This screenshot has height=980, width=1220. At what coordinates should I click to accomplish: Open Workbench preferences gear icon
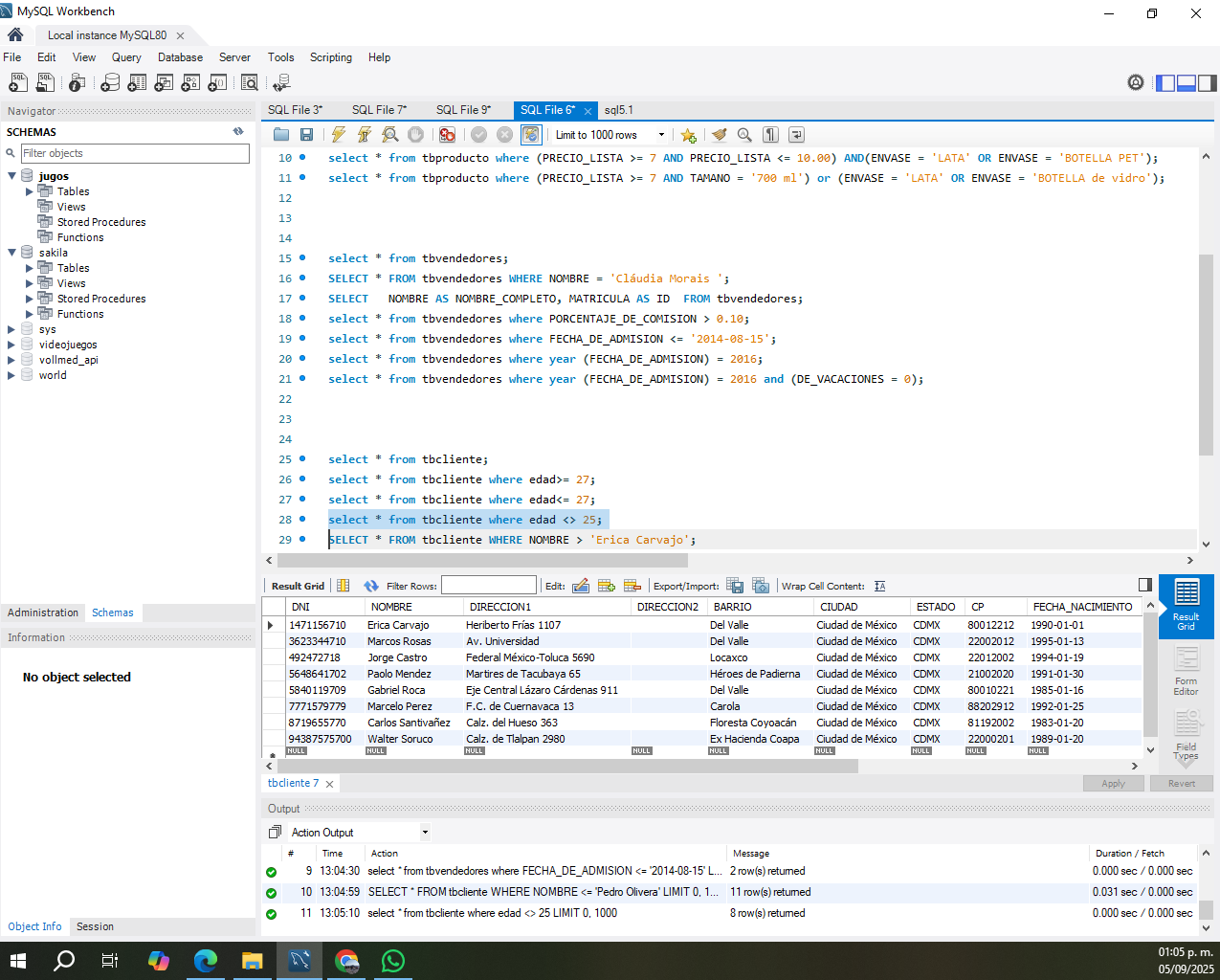tap(1136, 82)
